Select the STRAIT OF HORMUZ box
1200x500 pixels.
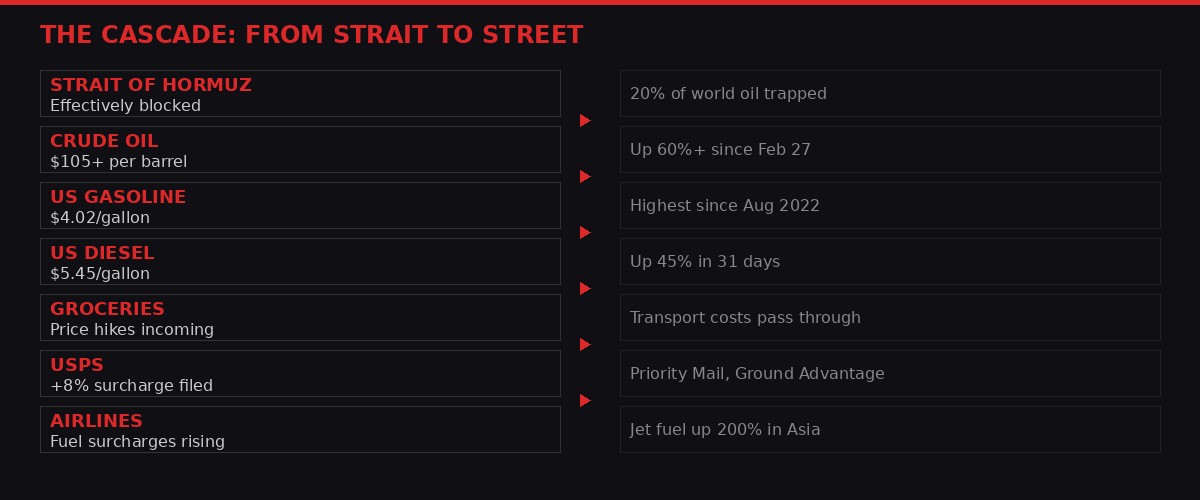point(300,94)
